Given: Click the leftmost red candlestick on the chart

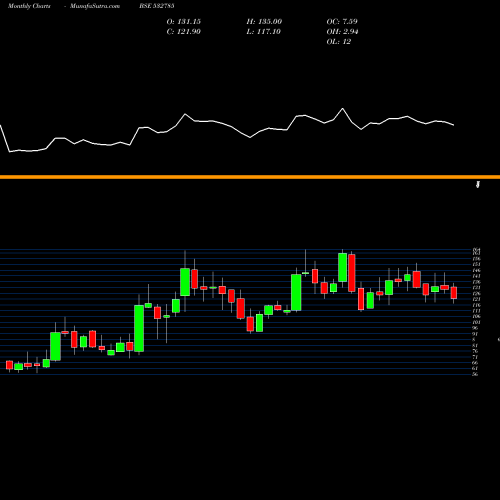Looking at the screenshot, I should [x=9, y=365].
